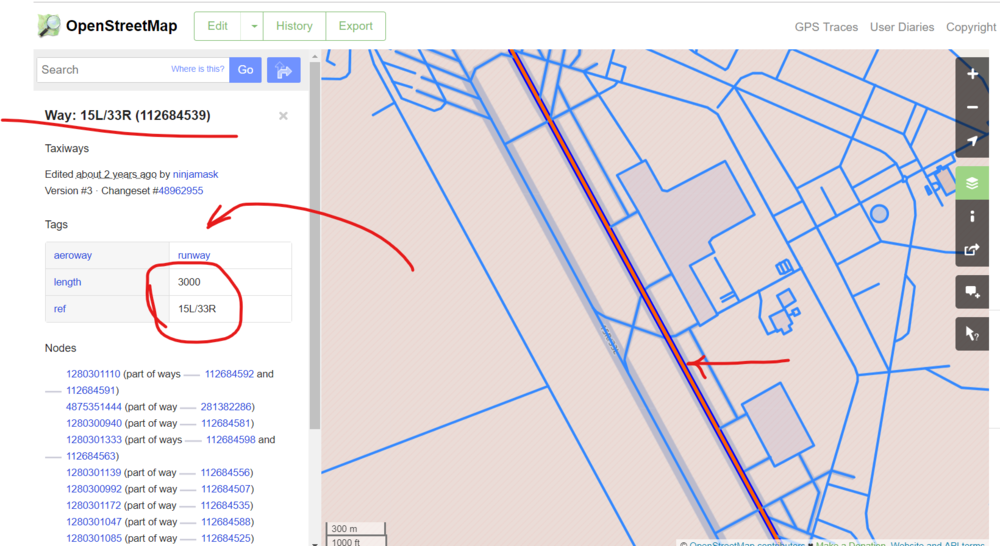1000x546 pixels.
Task: Open way 112684588
Action: click(x=226, y=522)
